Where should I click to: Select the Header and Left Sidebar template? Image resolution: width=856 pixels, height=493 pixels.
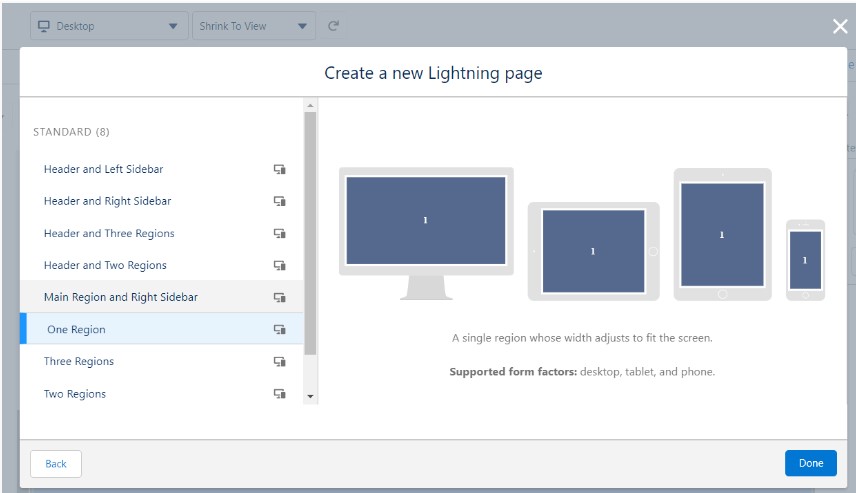103,170
